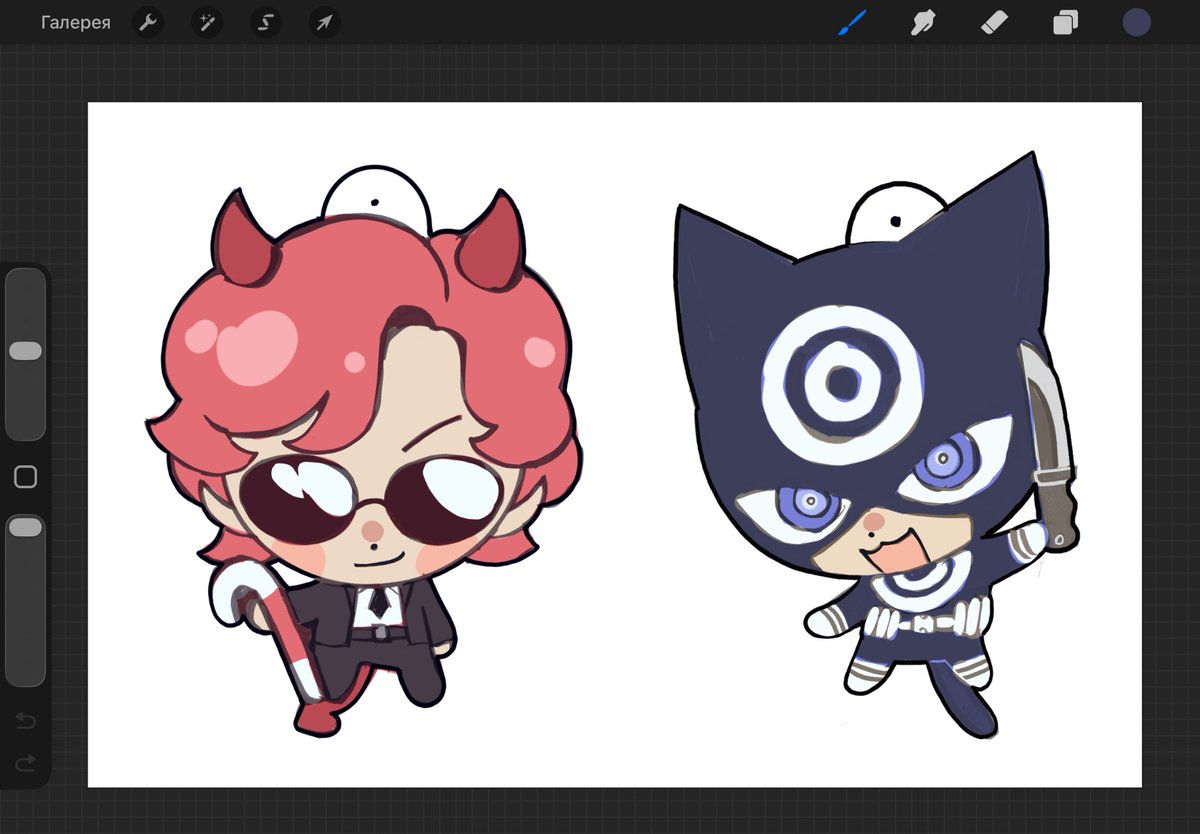This screenshot has width=1200, height=834.
Task: Select the Brush tool
Action: 852,22
